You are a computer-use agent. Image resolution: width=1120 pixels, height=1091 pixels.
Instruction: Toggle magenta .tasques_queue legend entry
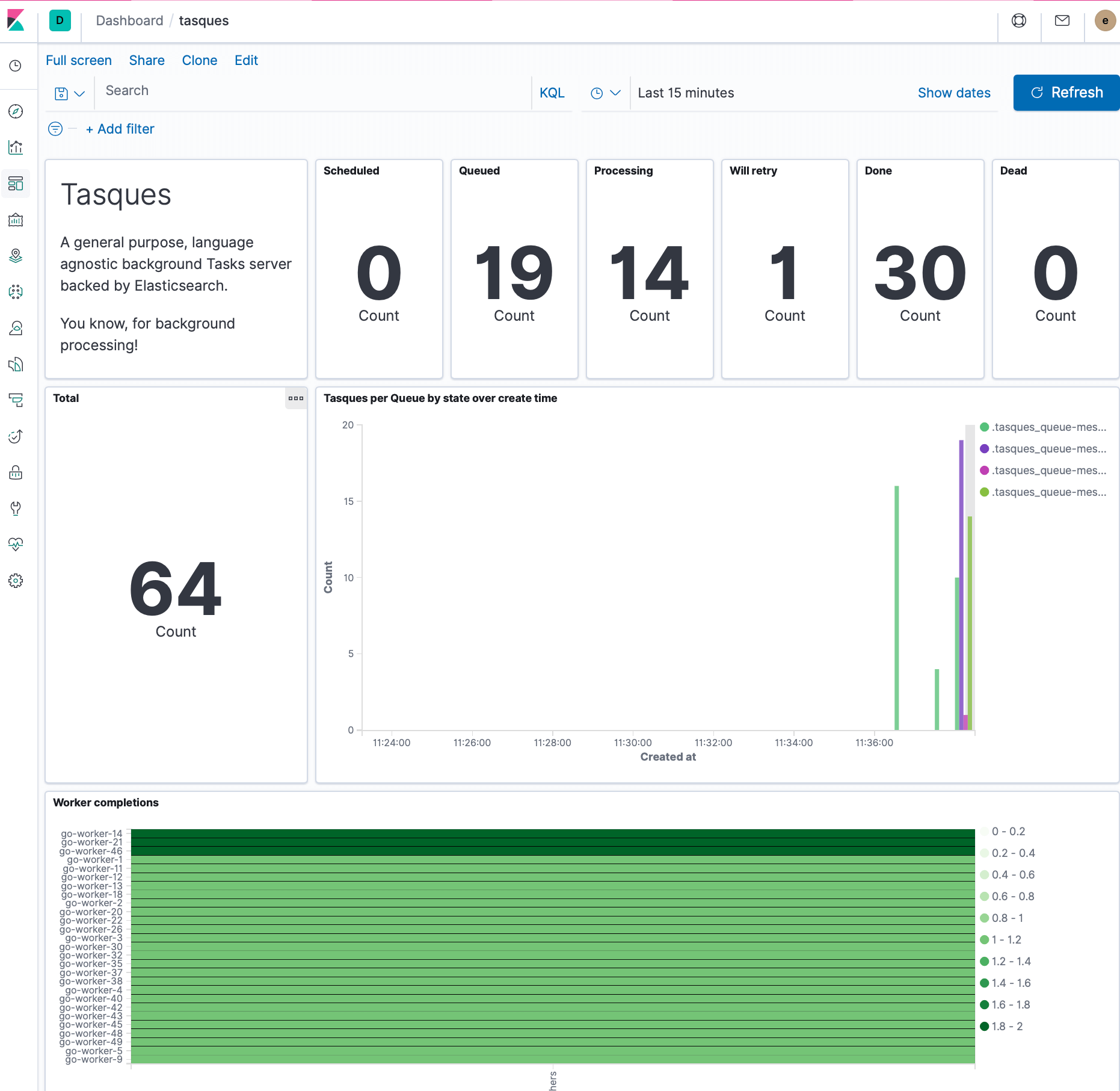(x=1044, y=471)
